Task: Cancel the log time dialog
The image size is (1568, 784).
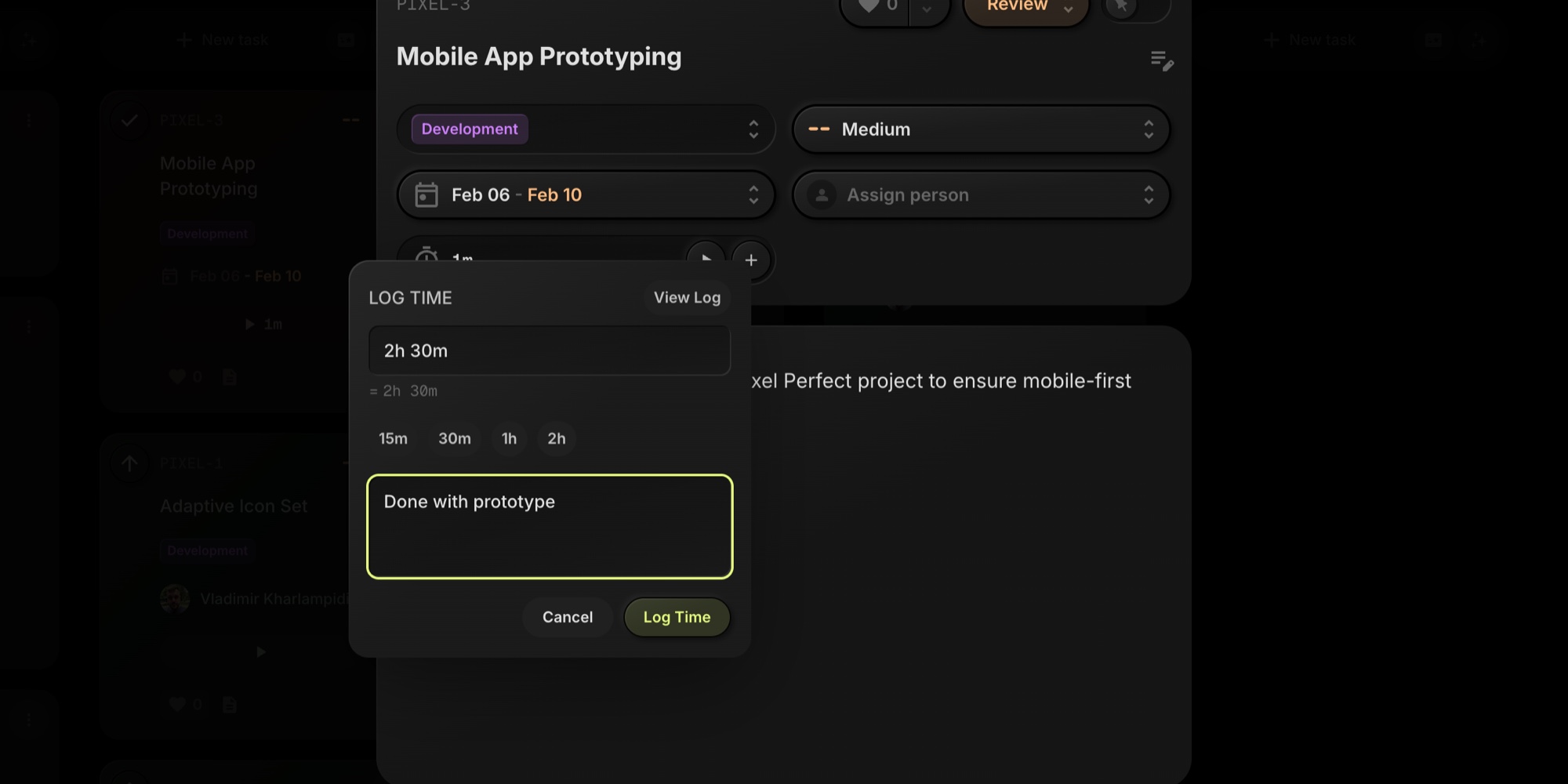Action: point(567,617)
